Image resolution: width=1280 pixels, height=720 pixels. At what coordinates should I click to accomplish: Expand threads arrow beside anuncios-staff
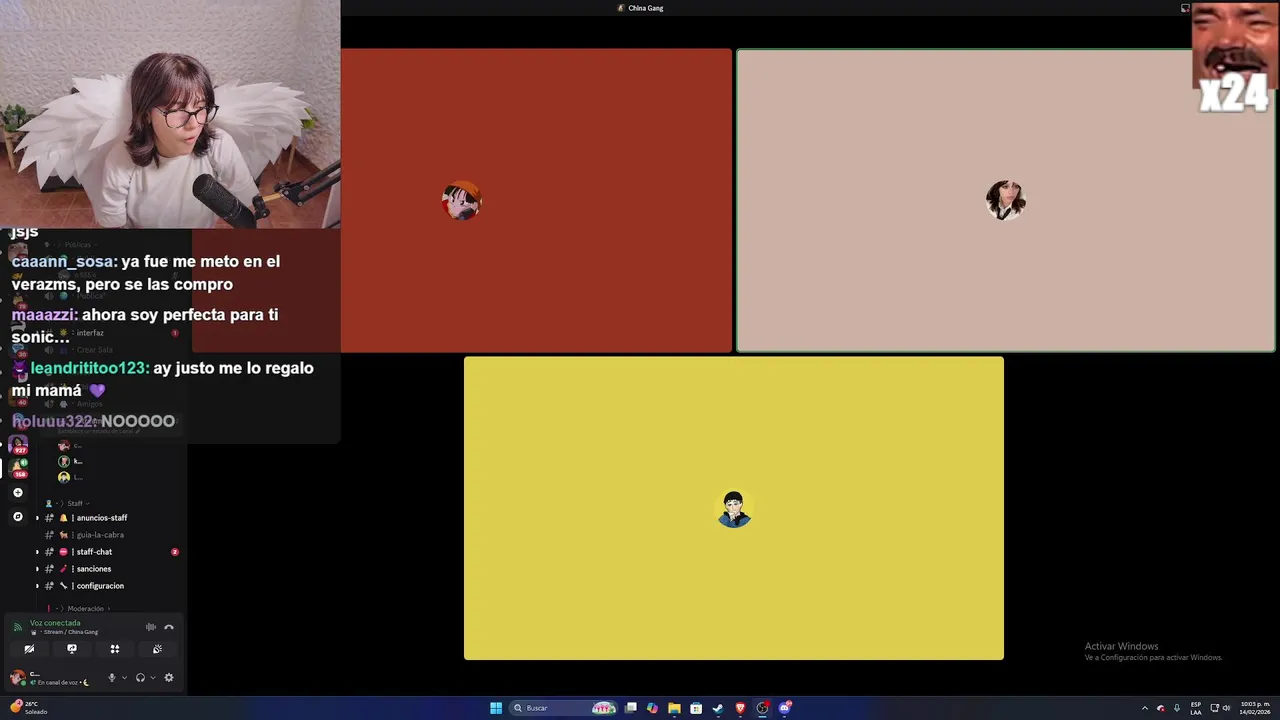click(37, 518)
